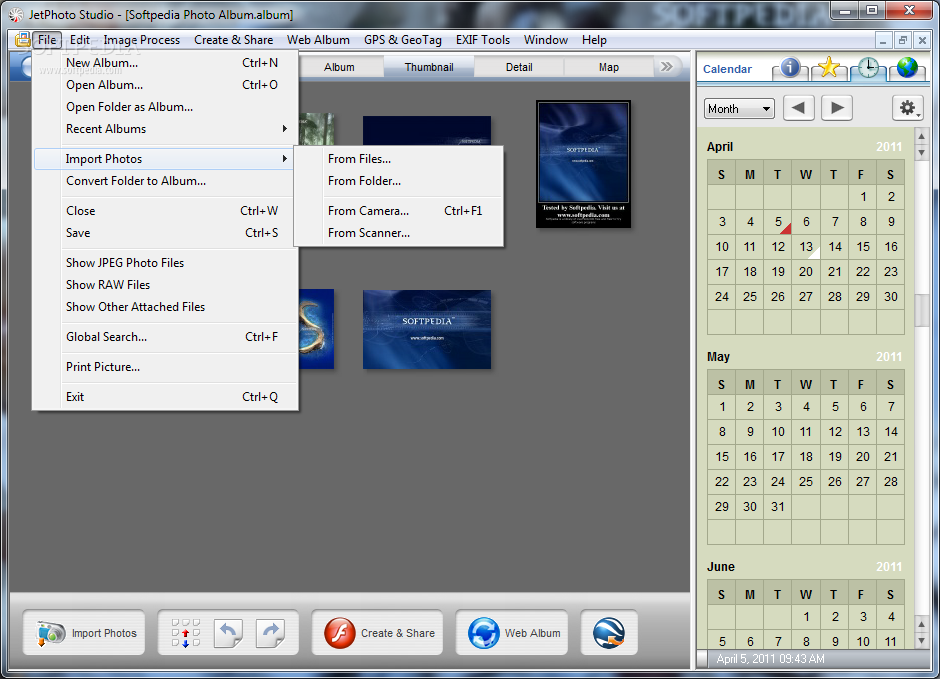Select April 20 in calendar
Screen dimensions: 940x679
(806, 272)
